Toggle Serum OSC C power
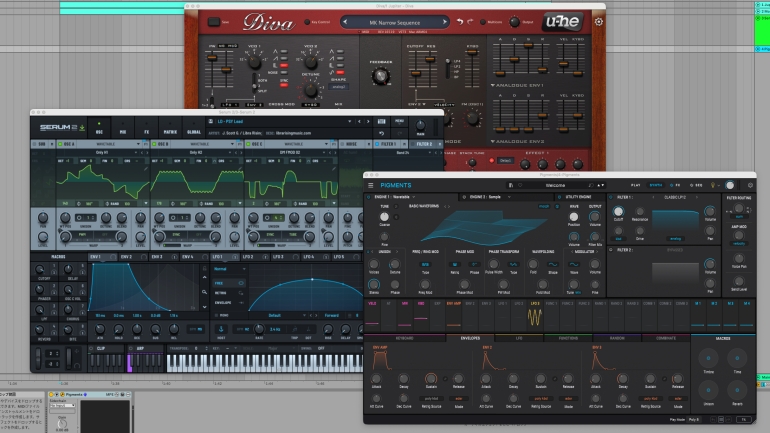This screenshot has height=433, width=770. [248, 144]
